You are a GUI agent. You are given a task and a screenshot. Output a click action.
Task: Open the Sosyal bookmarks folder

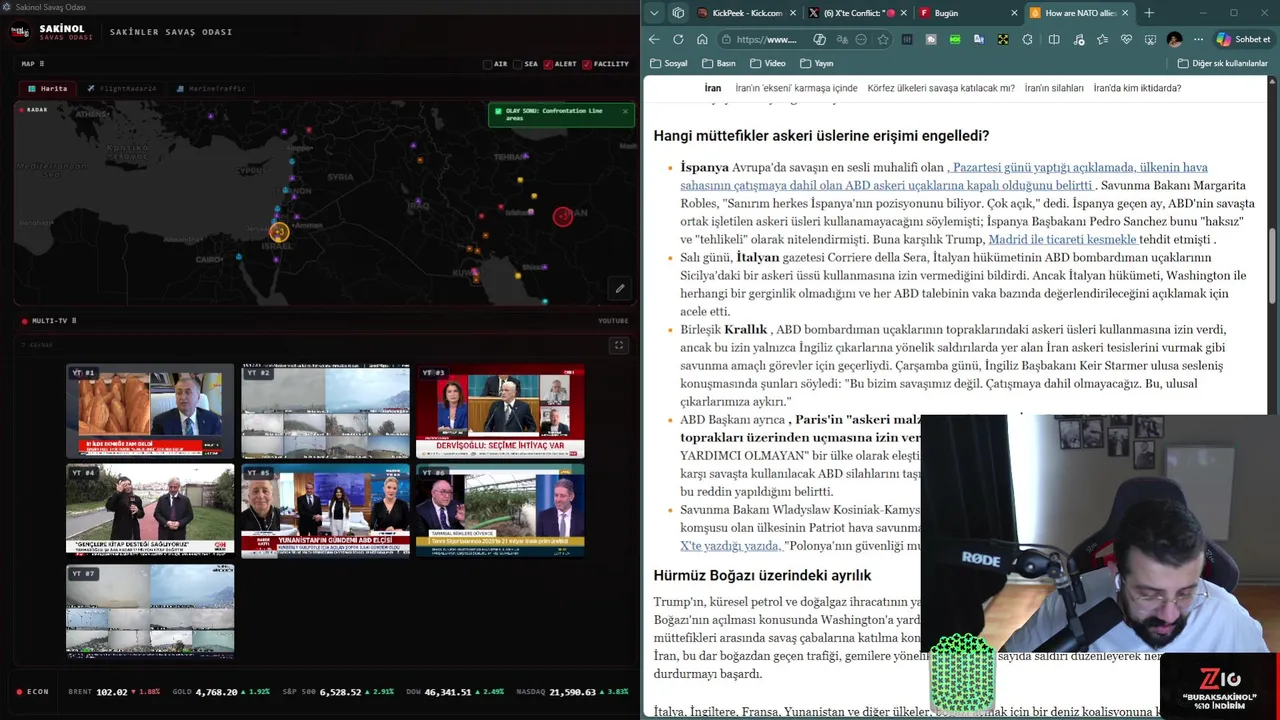(669, 63)
